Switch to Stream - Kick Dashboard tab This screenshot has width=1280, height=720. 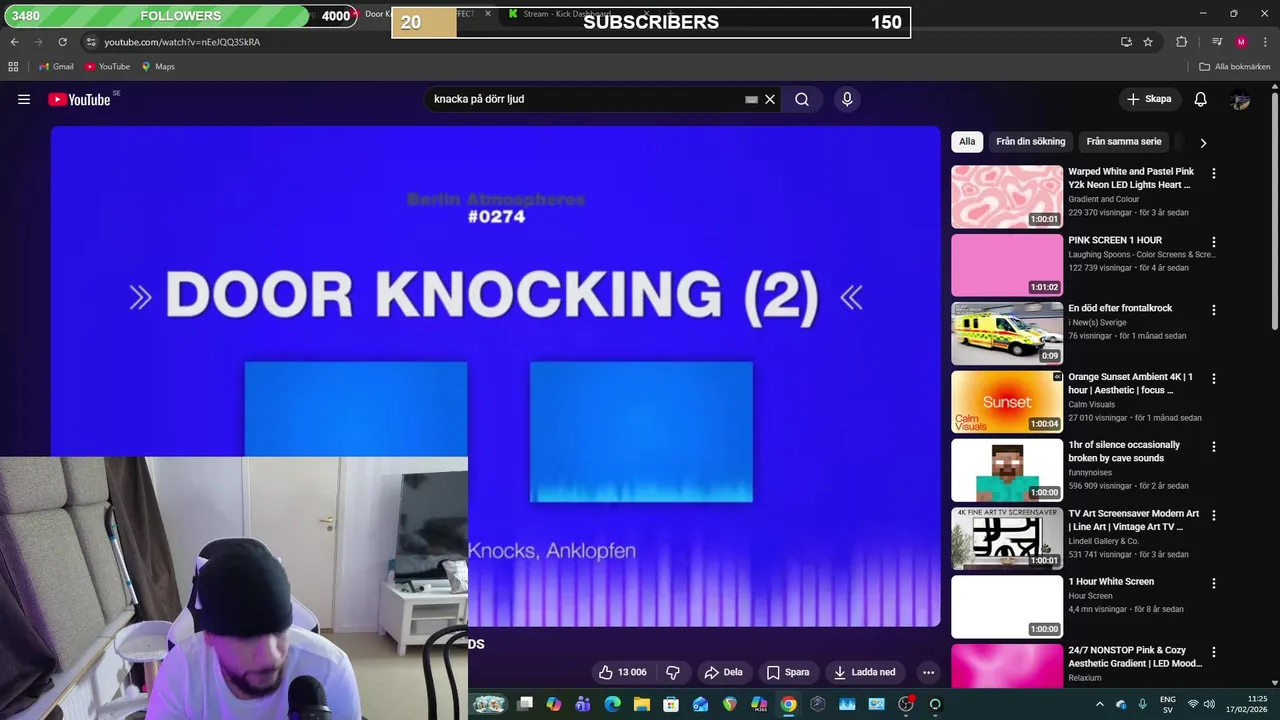pyautogui.click(x=567, y=14)
